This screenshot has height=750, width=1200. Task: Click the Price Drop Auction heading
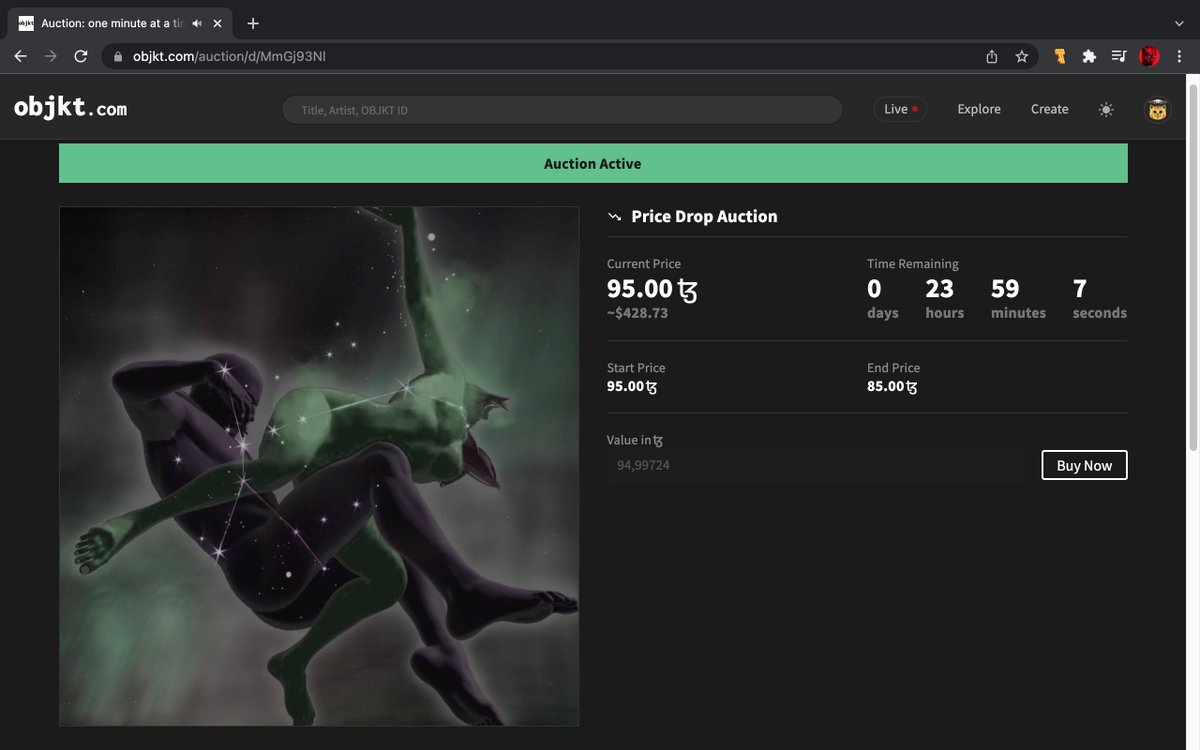tap(704, 216)
